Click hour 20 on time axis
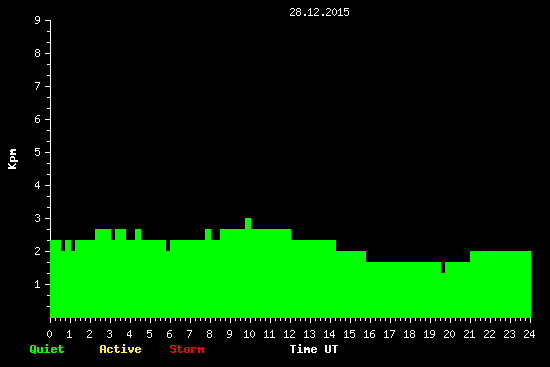This screenshot has width=550, height=367. (449, 334)
